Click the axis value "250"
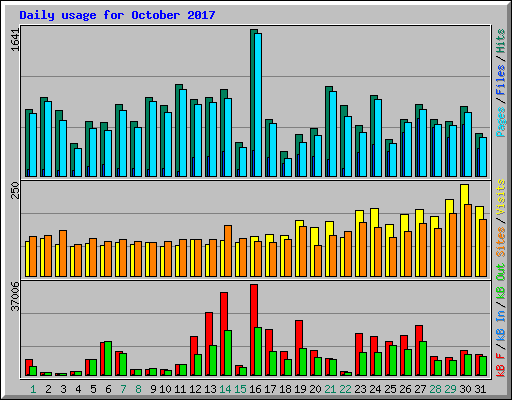Screen dimensions: 512x400 [15, 190]
